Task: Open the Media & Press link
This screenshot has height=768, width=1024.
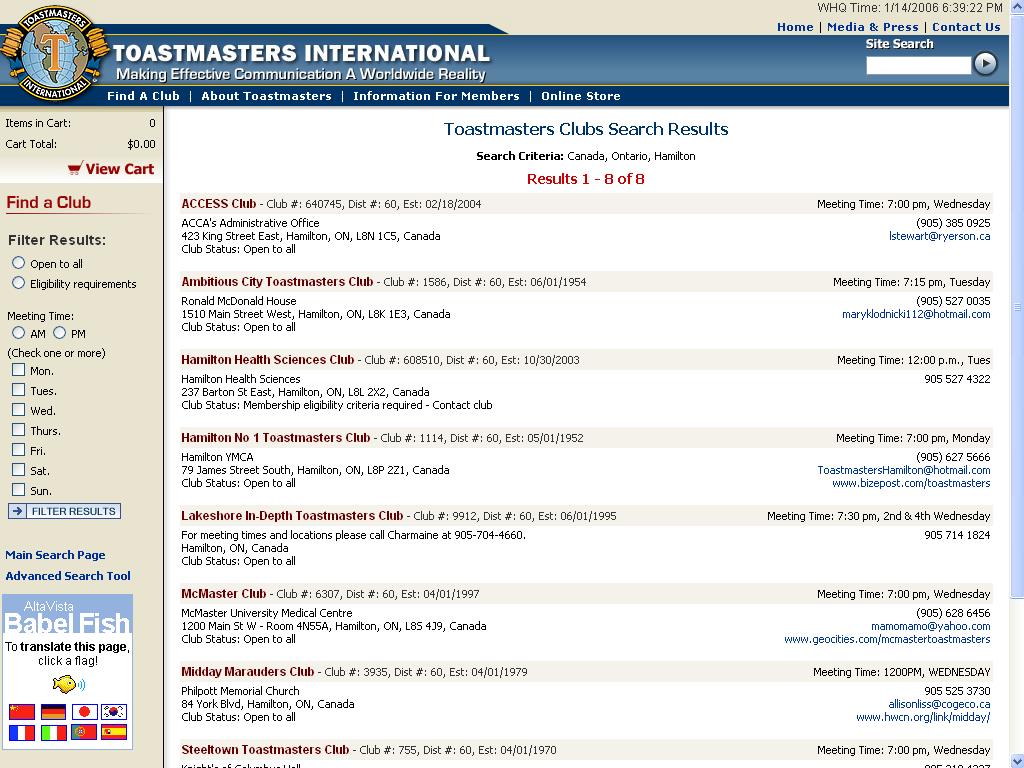Action: coord(872,27)
